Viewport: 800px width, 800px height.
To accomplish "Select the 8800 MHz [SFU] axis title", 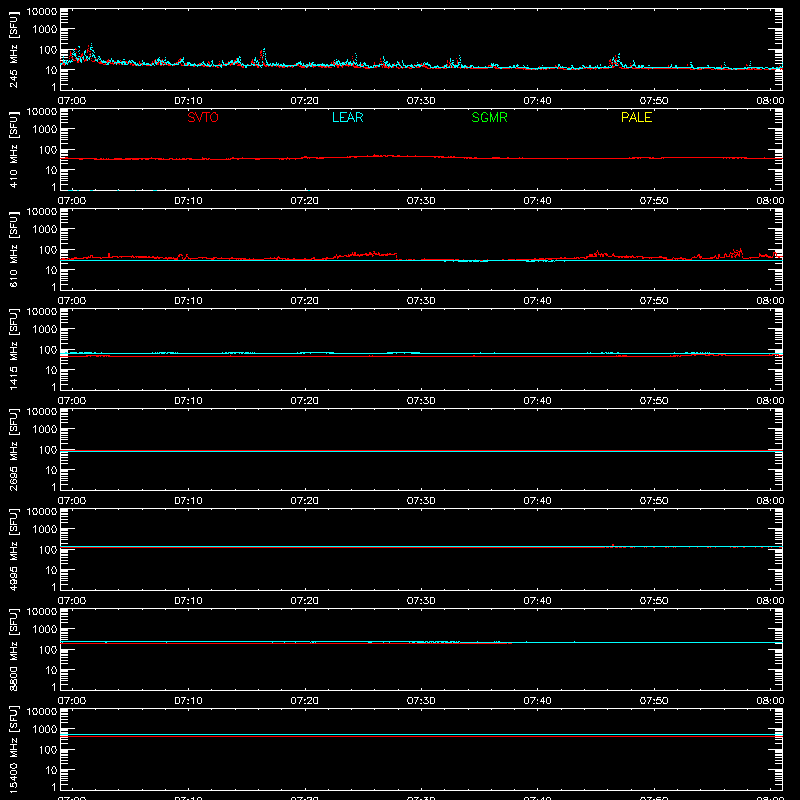I will point(13,649).
